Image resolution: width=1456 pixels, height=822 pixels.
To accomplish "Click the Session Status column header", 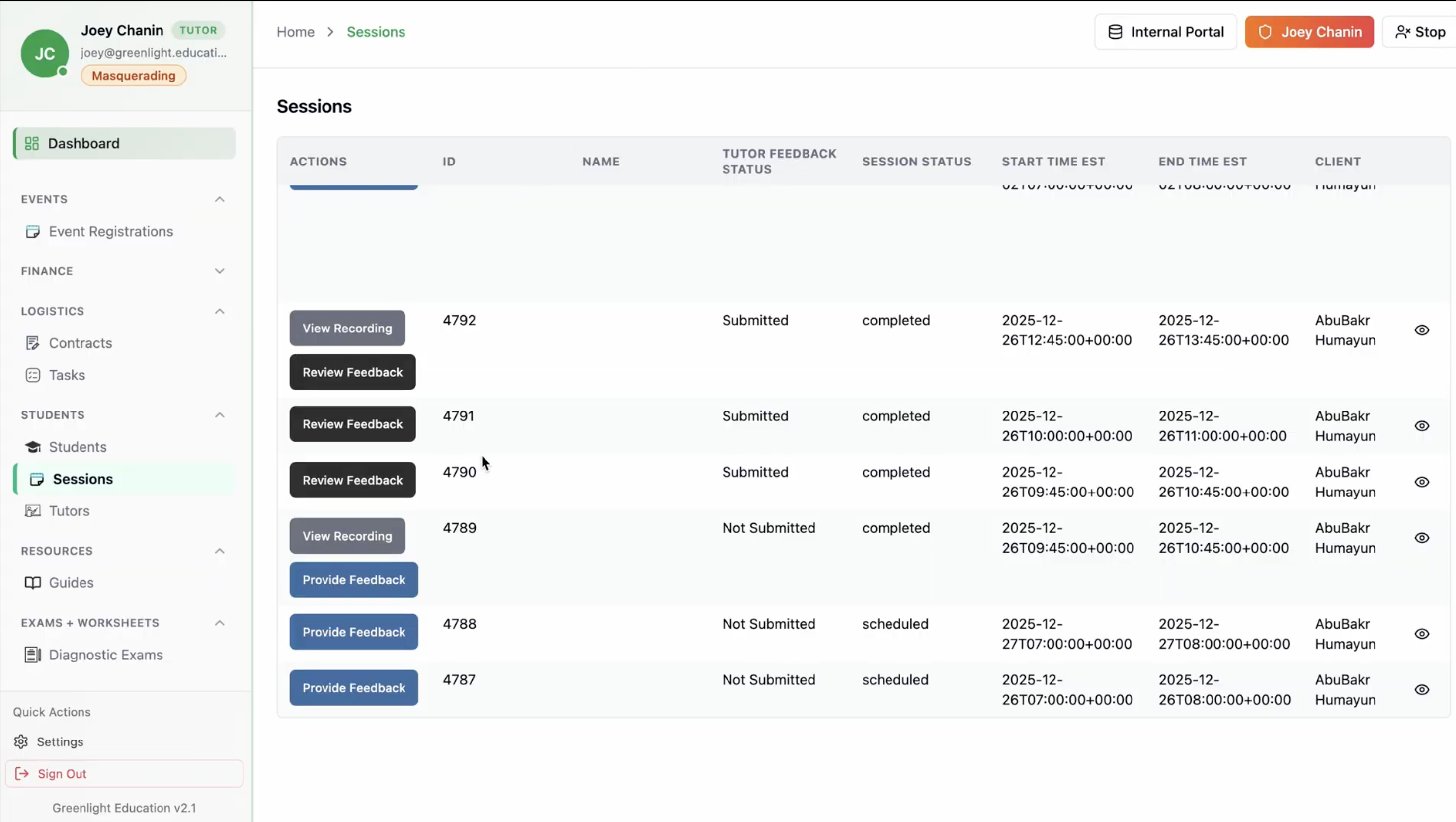I will (916, 161).
